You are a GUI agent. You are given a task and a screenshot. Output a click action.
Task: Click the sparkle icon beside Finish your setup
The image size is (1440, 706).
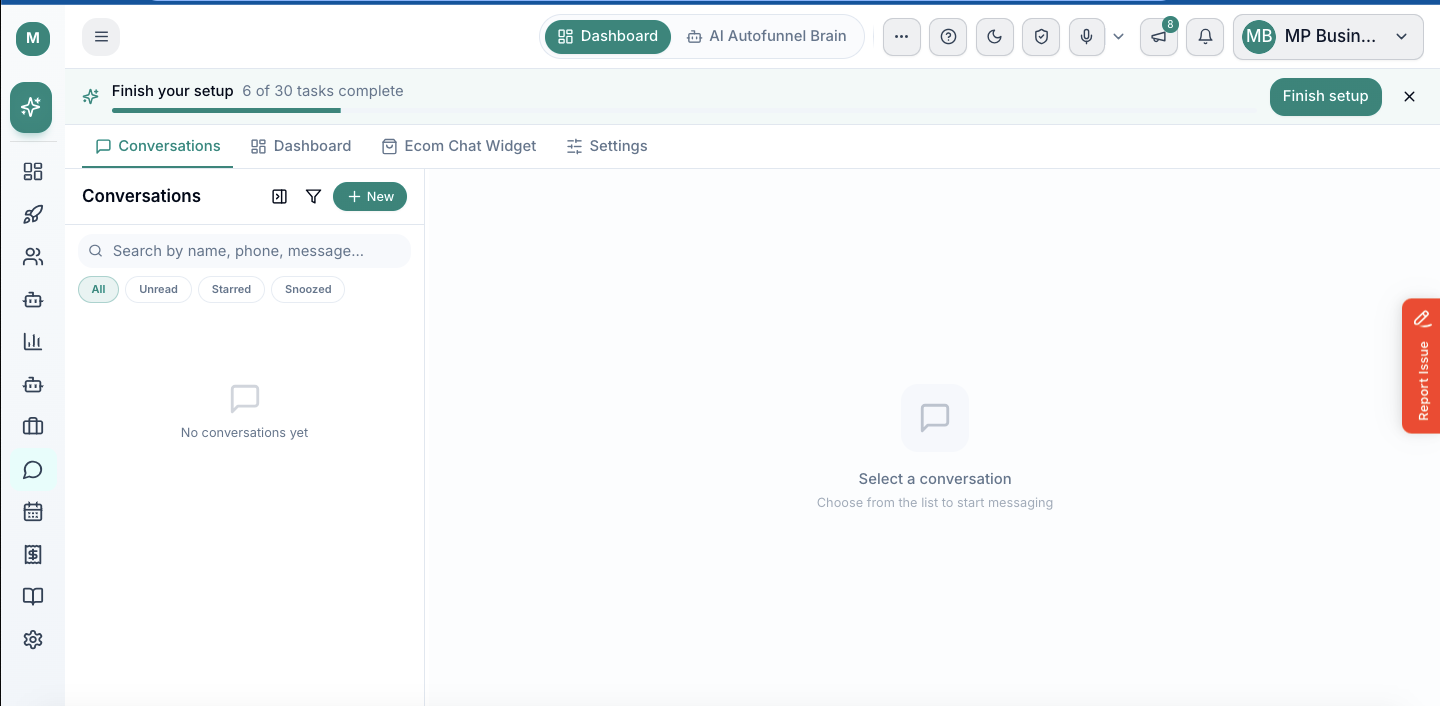(x=91, y=96)
